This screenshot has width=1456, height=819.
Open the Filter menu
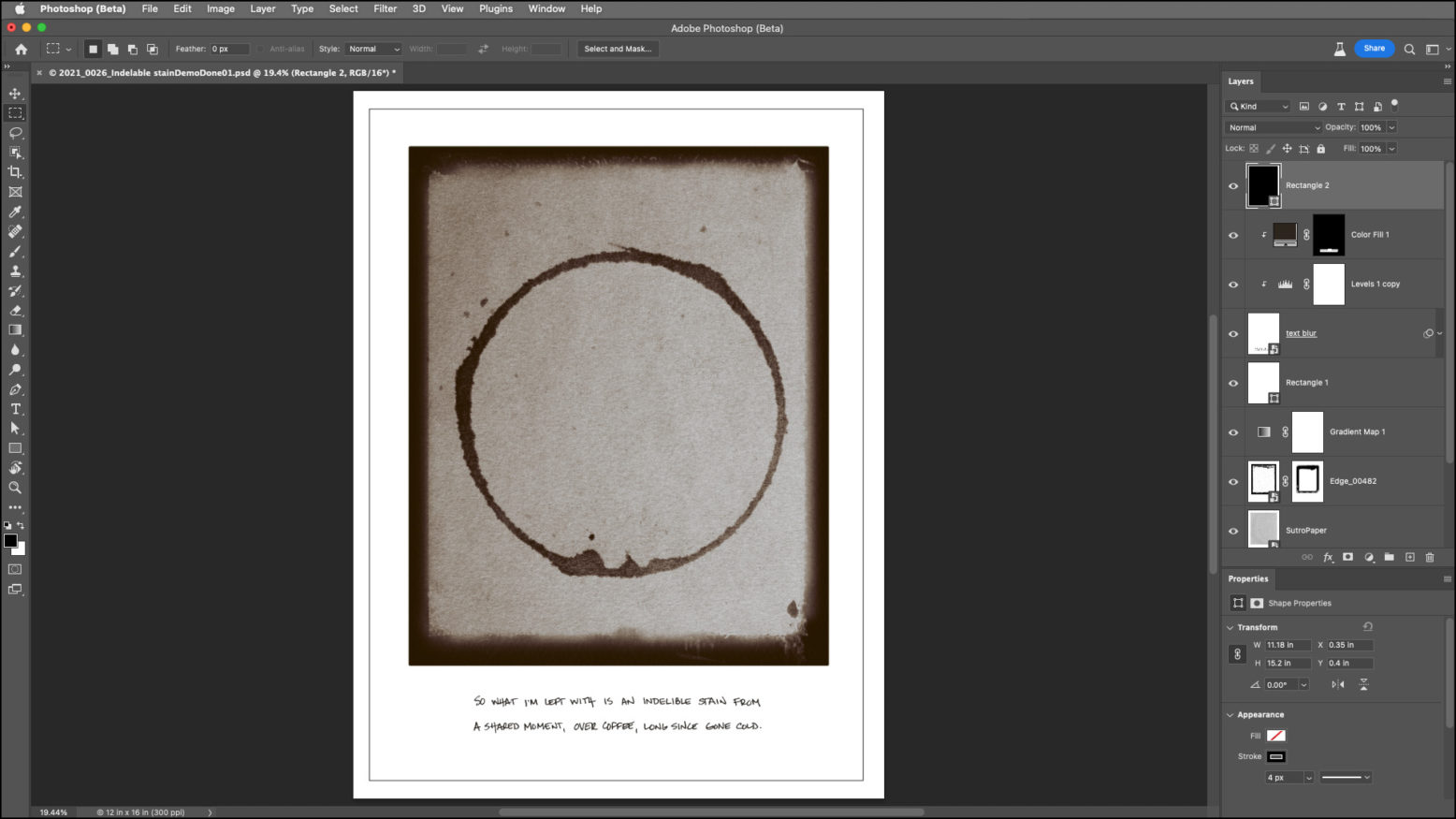click(x=386, y=8)
